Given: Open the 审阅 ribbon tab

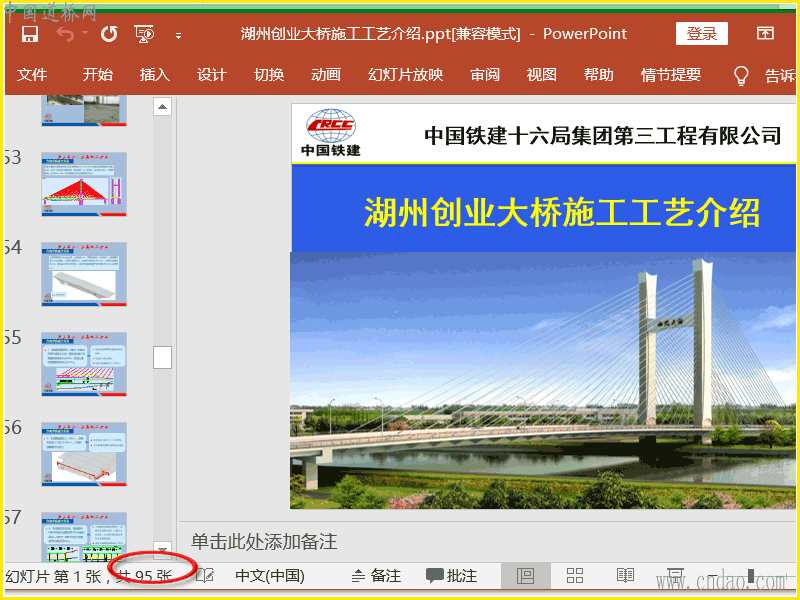Looking at the screenshot, I should 485,75.
